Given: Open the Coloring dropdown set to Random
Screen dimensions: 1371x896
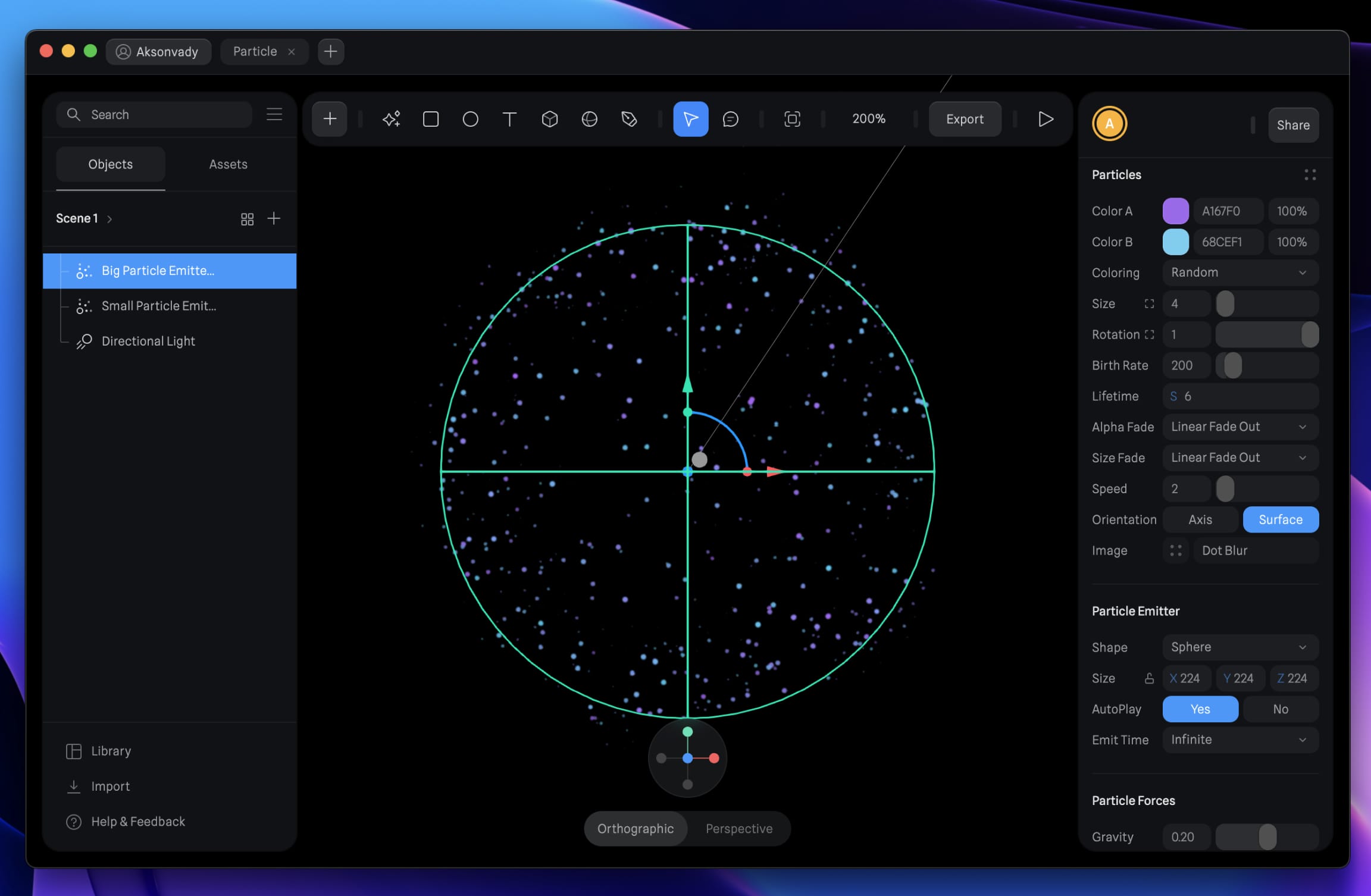Looking at the screenshot, I should click(x=1239, y=272).
